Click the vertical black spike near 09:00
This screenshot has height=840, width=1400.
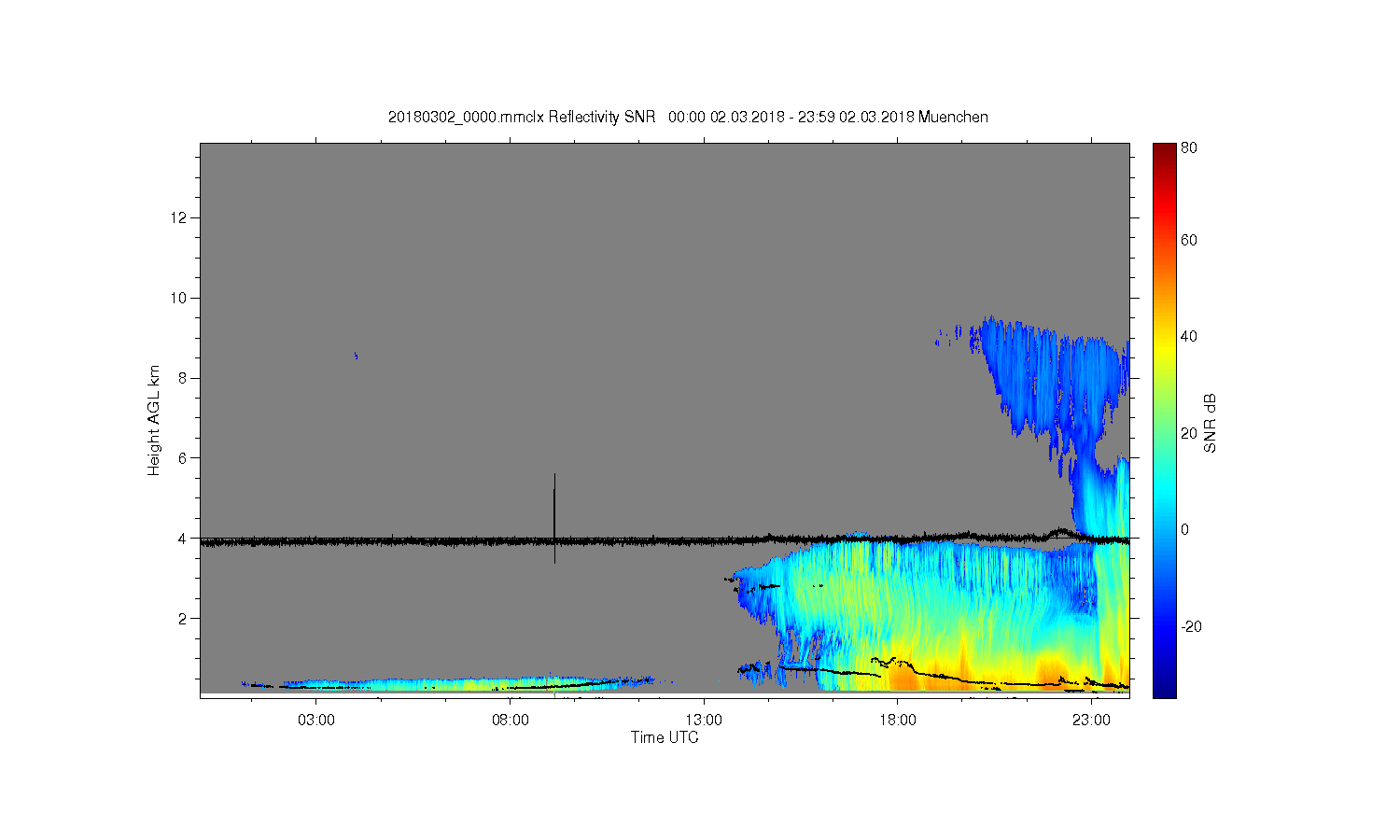(554, 518)
